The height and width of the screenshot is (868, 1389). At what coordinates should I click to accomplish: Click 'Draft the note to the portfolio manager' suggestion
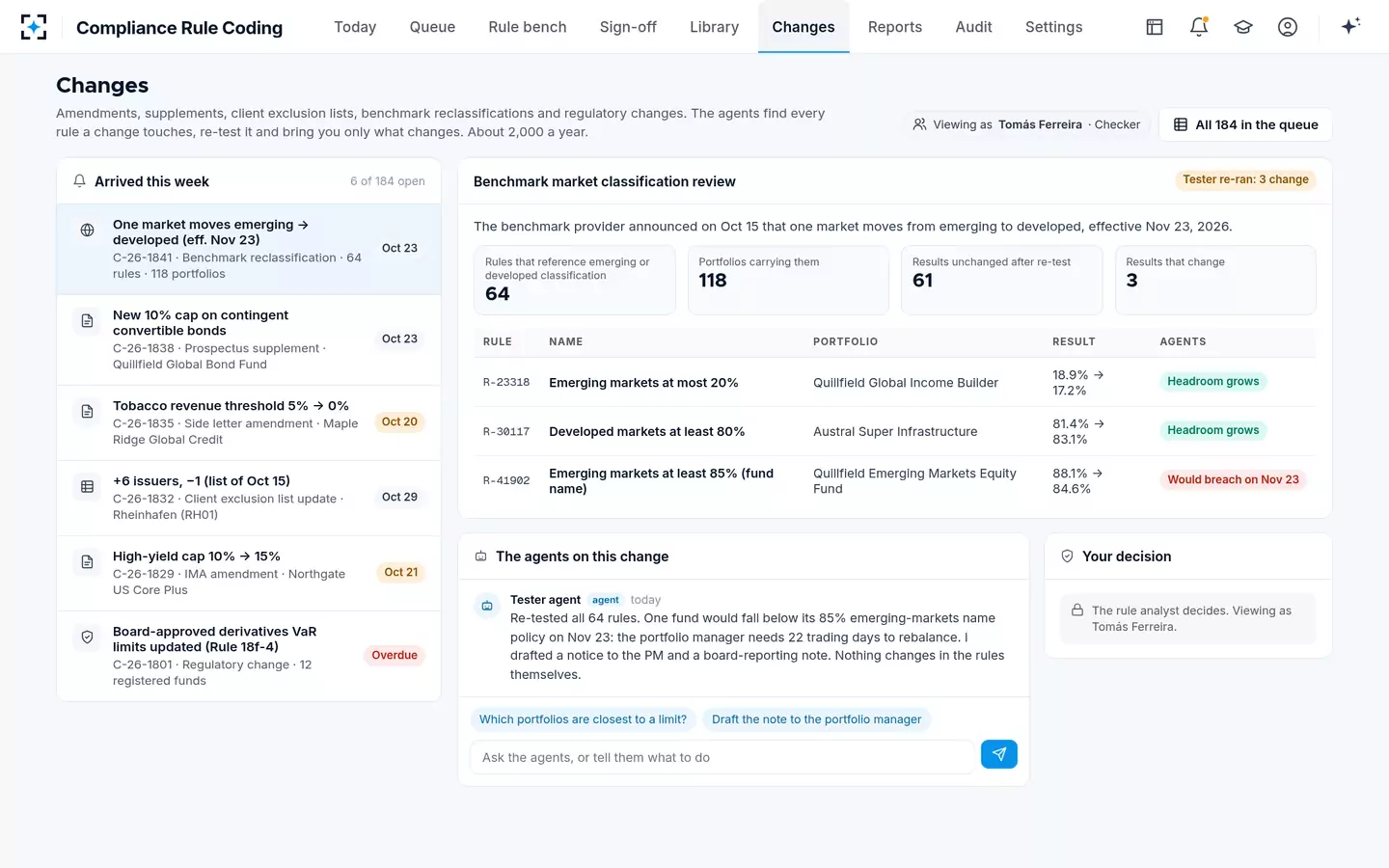click(816, 719)
